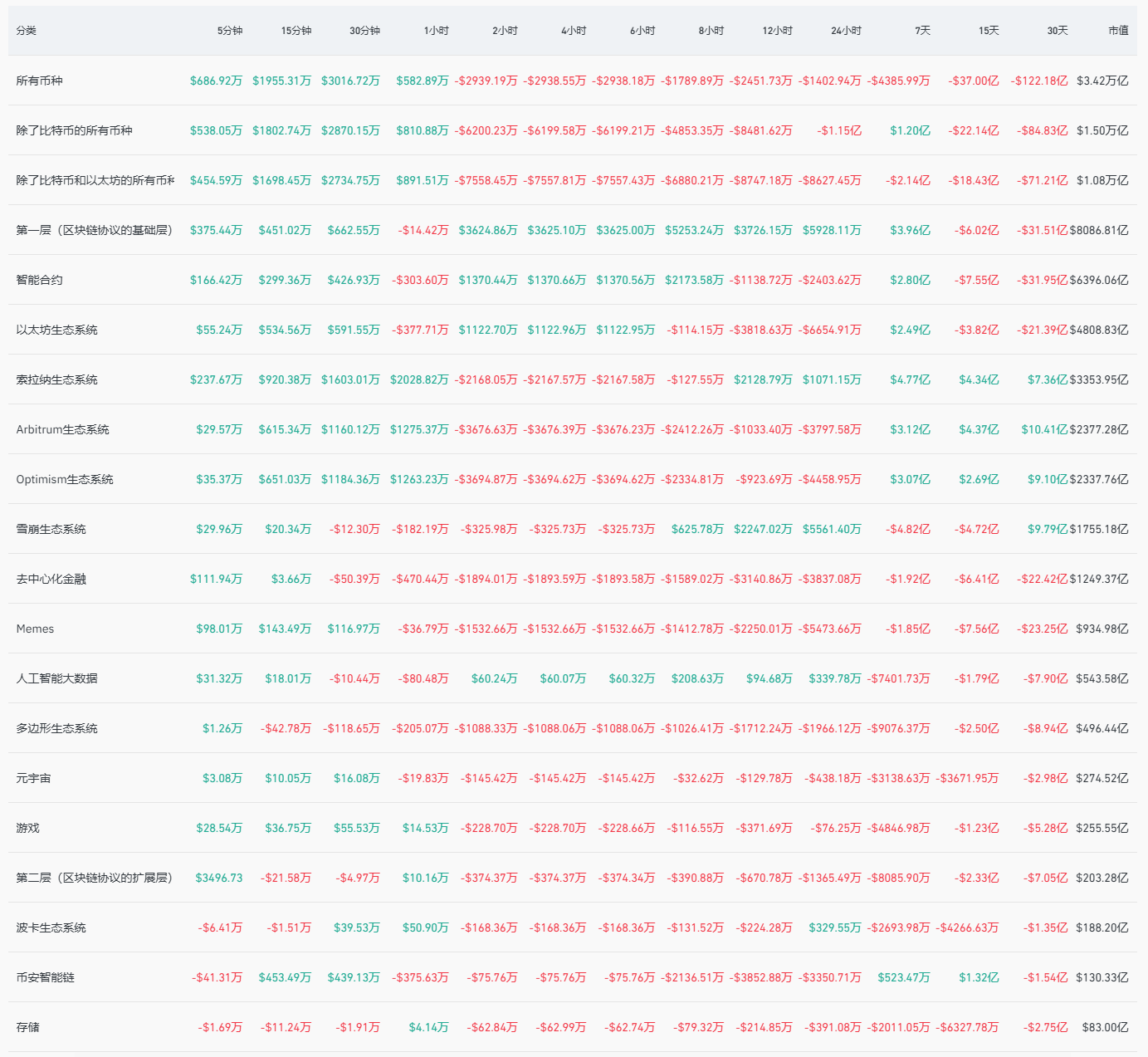Sort by the 5分钟 column header
This screenshot has width=1148, height=1057.
tap(230, 31)
